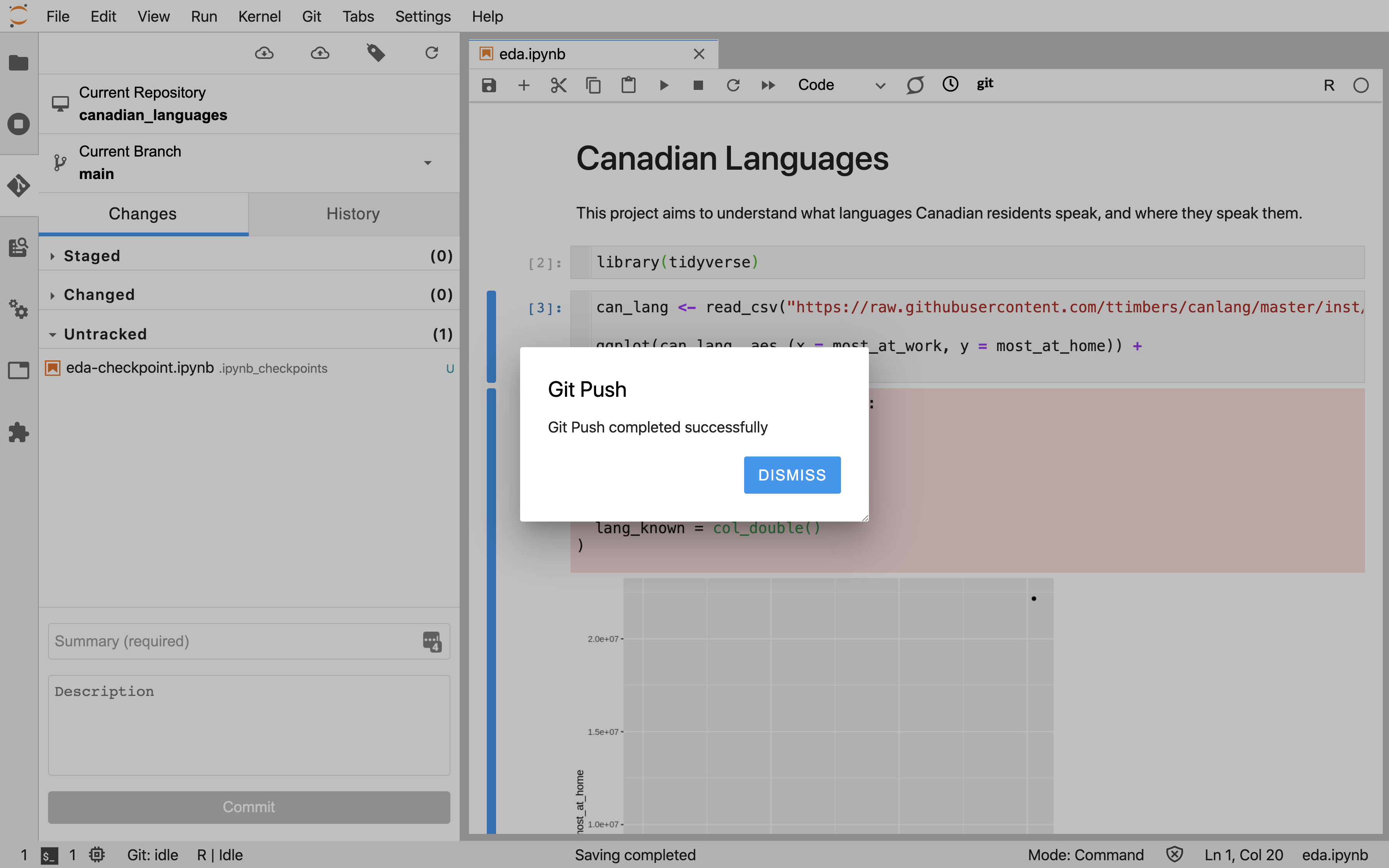Screen dimensions: 1389x868
Task: Expand the Staged files section
Action: pos(249,256)
